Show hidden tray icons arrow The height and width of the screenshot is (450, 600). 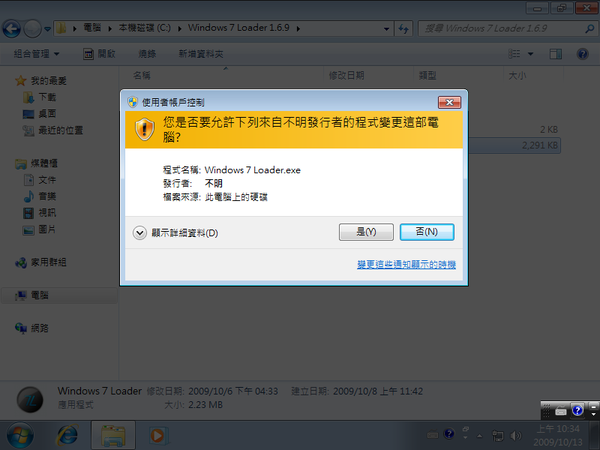click(479, 435)
